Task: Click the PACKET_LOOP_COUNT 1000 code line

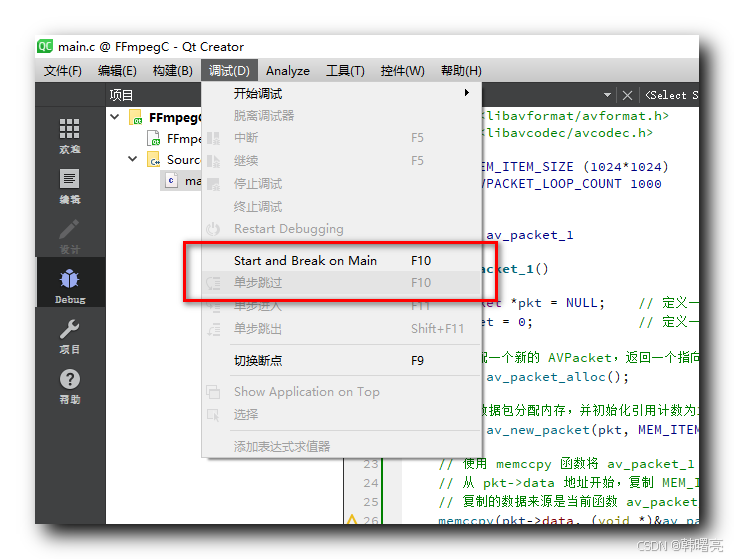Action: pyautogui.click(x=572, y=184)
